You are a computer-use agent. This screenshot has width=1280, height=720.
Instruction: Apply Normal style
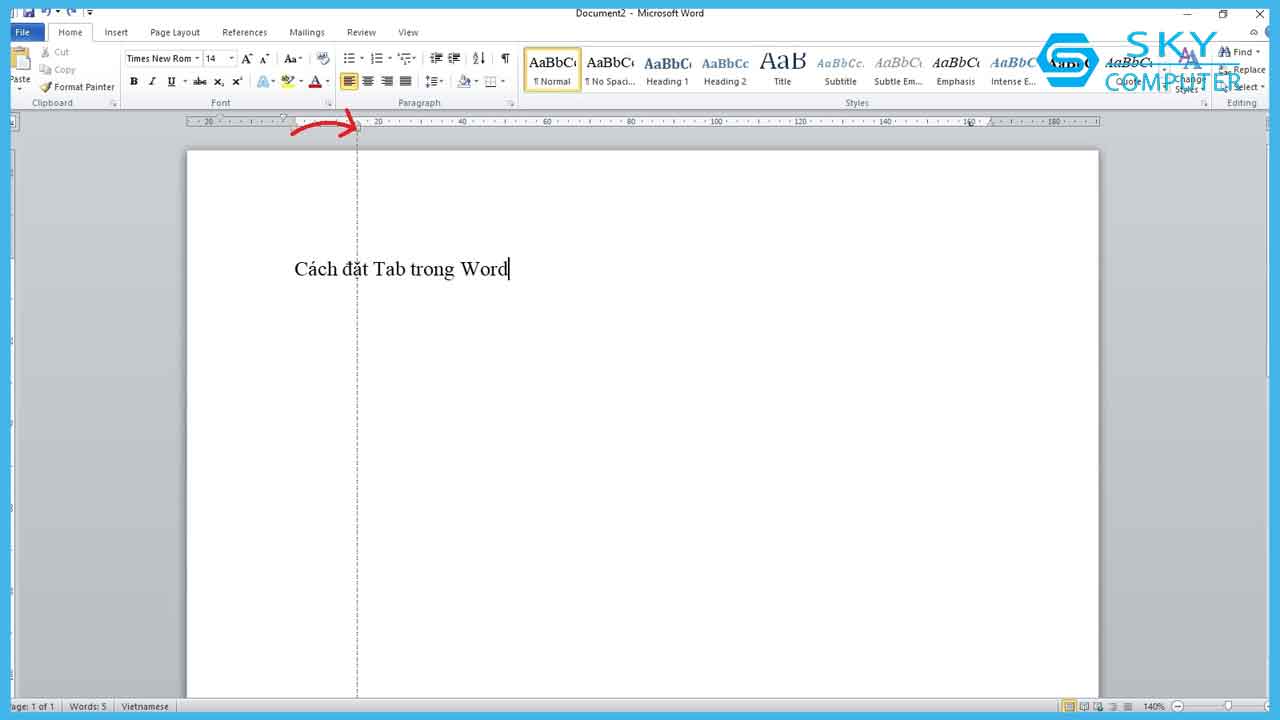point(552,70)
